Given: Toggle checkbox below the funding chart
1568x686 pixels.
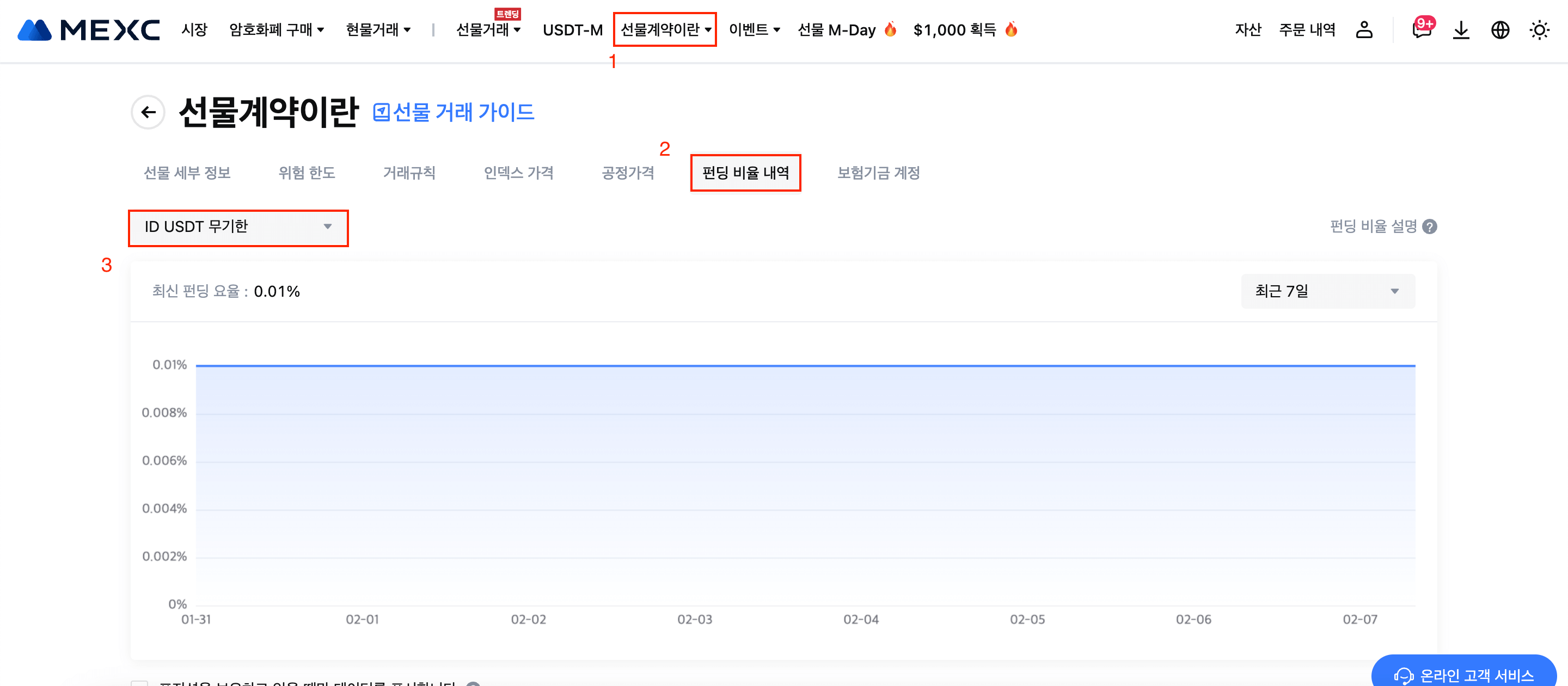Looking at the screenshot, I should [x=139, y=683].
